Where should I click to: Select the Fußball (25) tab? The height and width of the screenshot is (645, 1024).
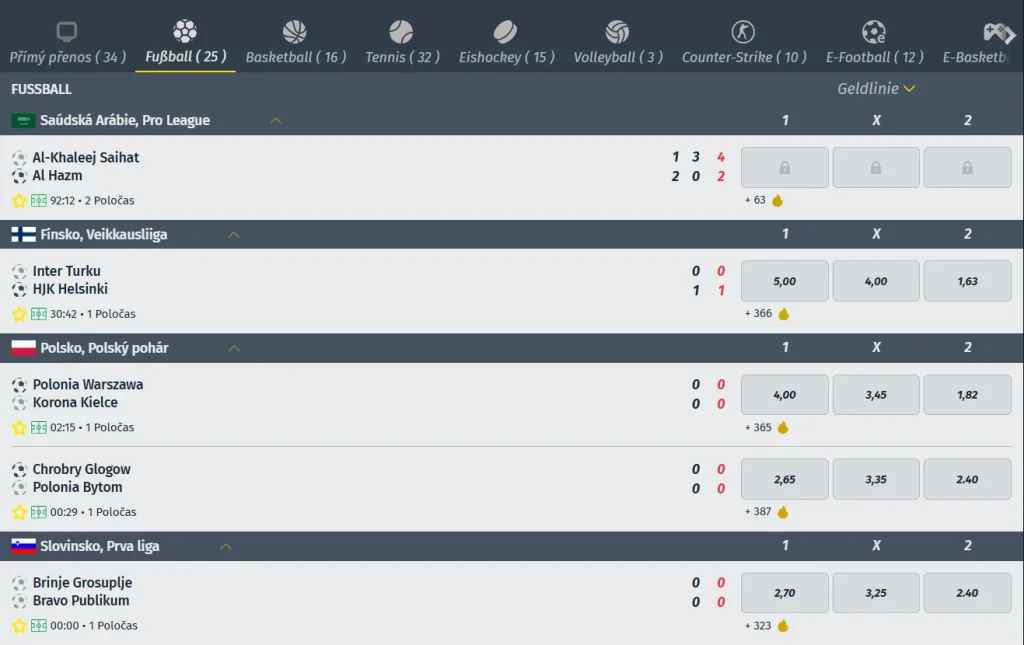coord(185,43)
